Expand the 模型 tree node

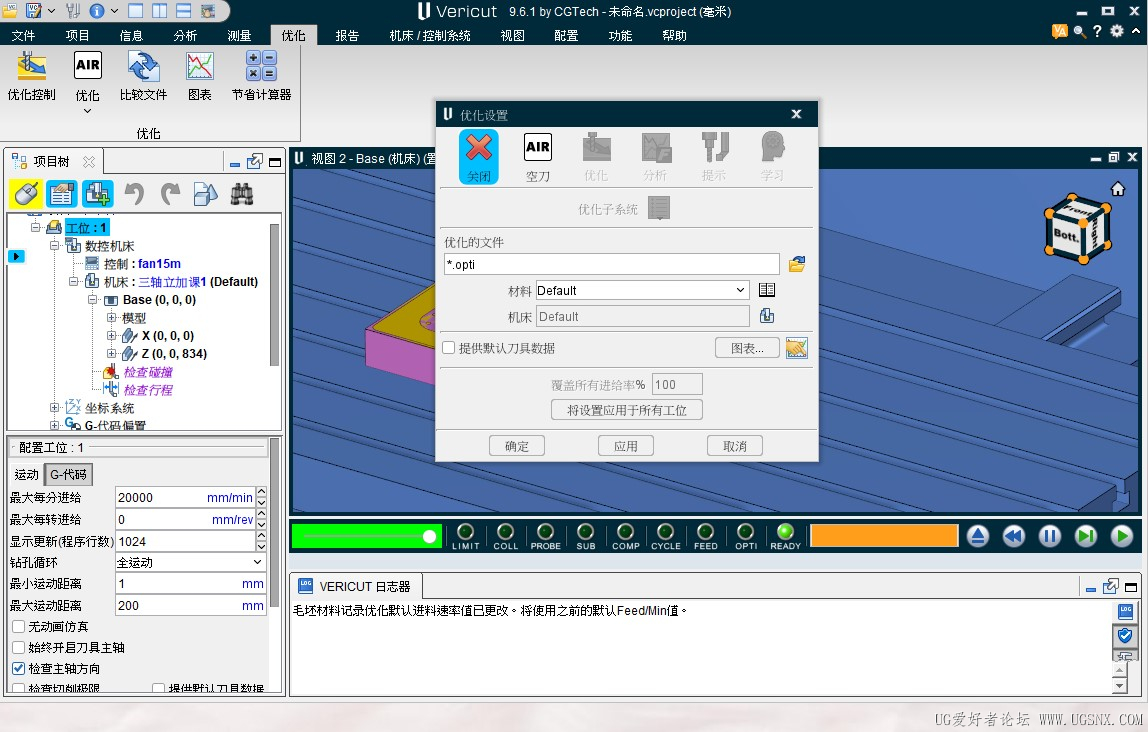click(111, 318)
